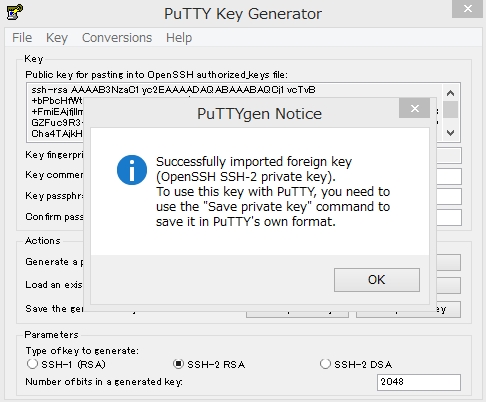Open the File menu

click(22, 38)
